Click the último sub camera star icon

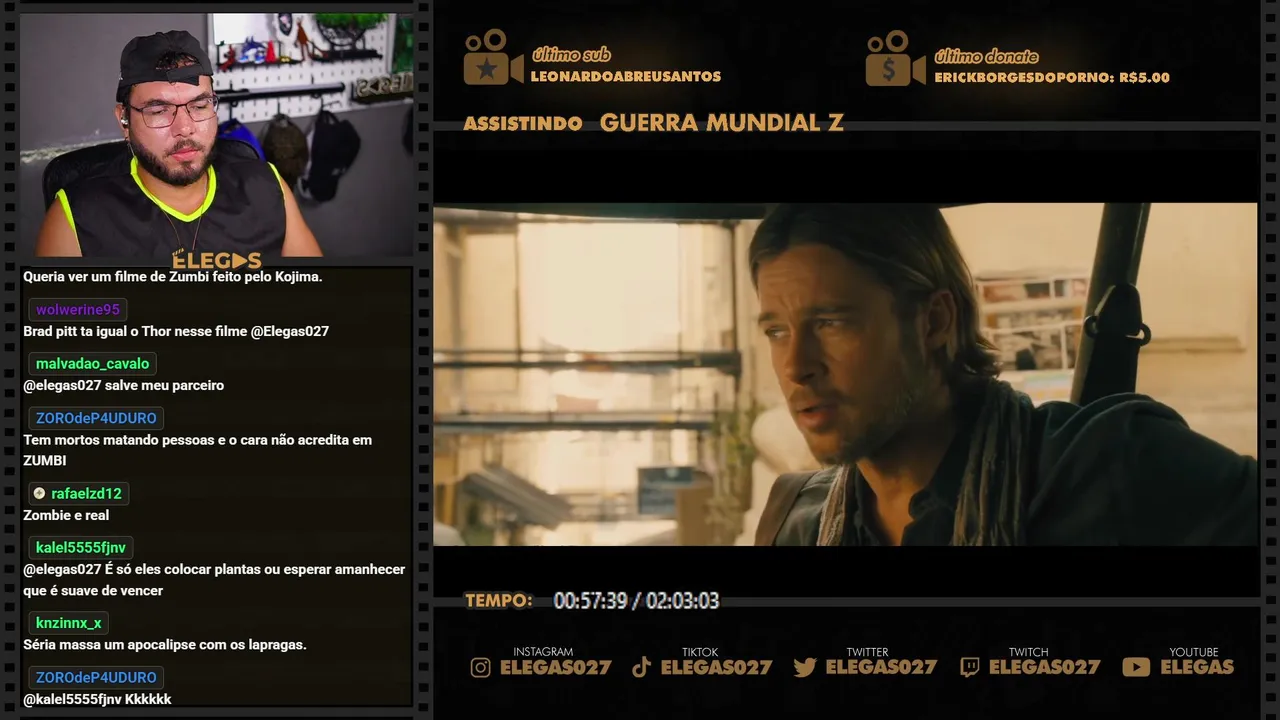point(493,57)
